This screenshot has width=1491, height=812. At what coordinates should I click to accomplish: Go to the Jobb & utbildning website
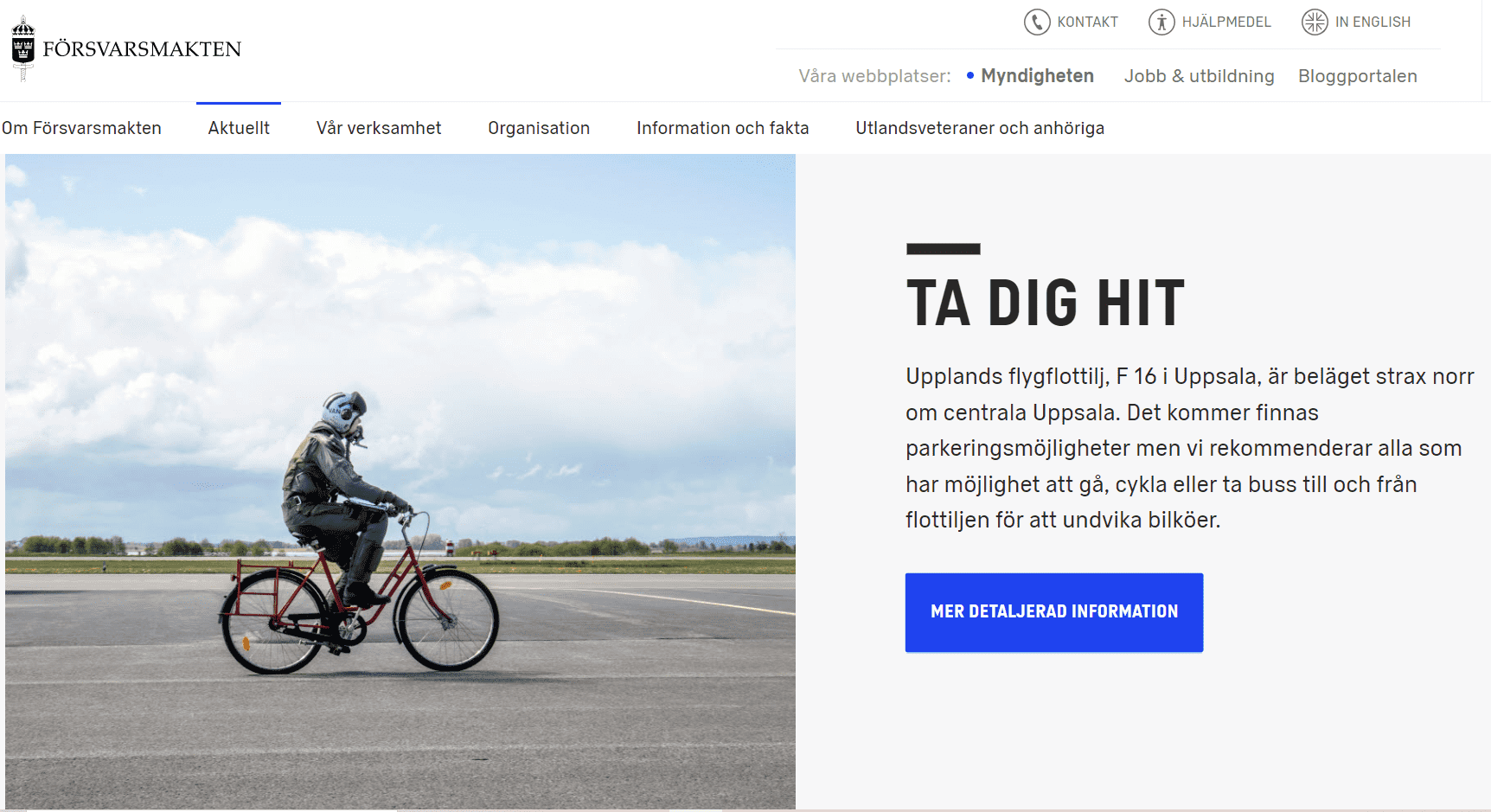[1199, 76]
